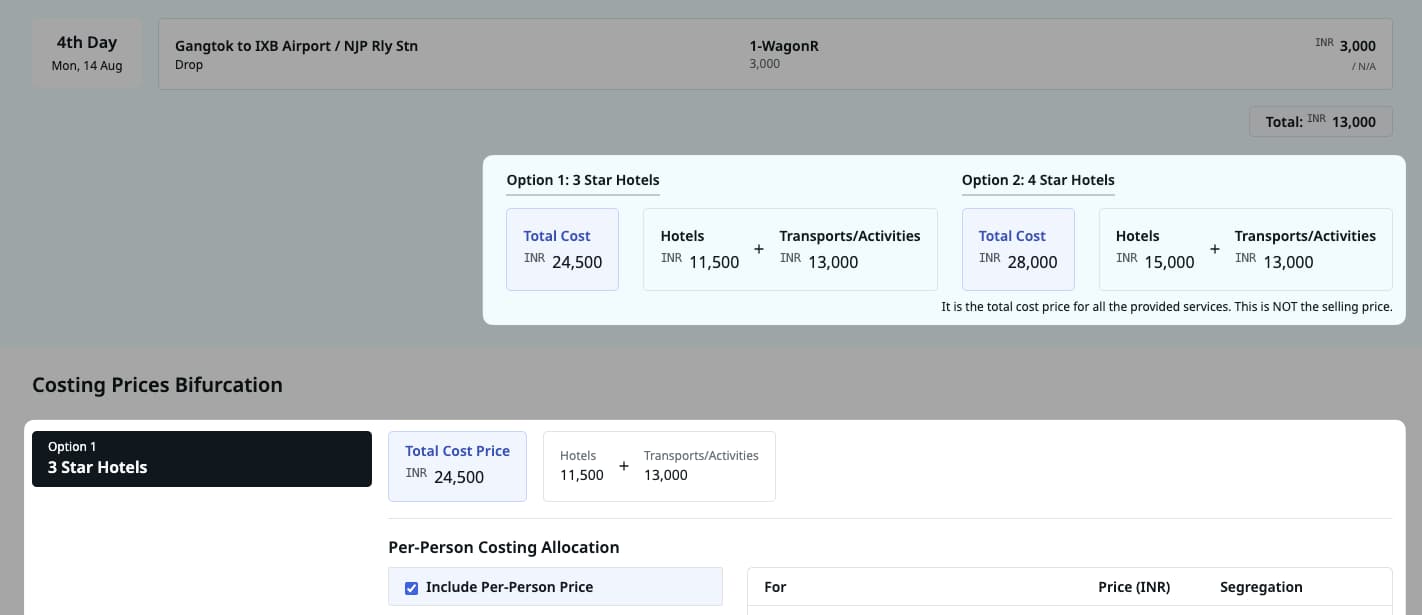The width and height of the screenshot is (1422, 615).
Task: Click the Total Cost Price 24,500 card
Action: tap(457, 466)
